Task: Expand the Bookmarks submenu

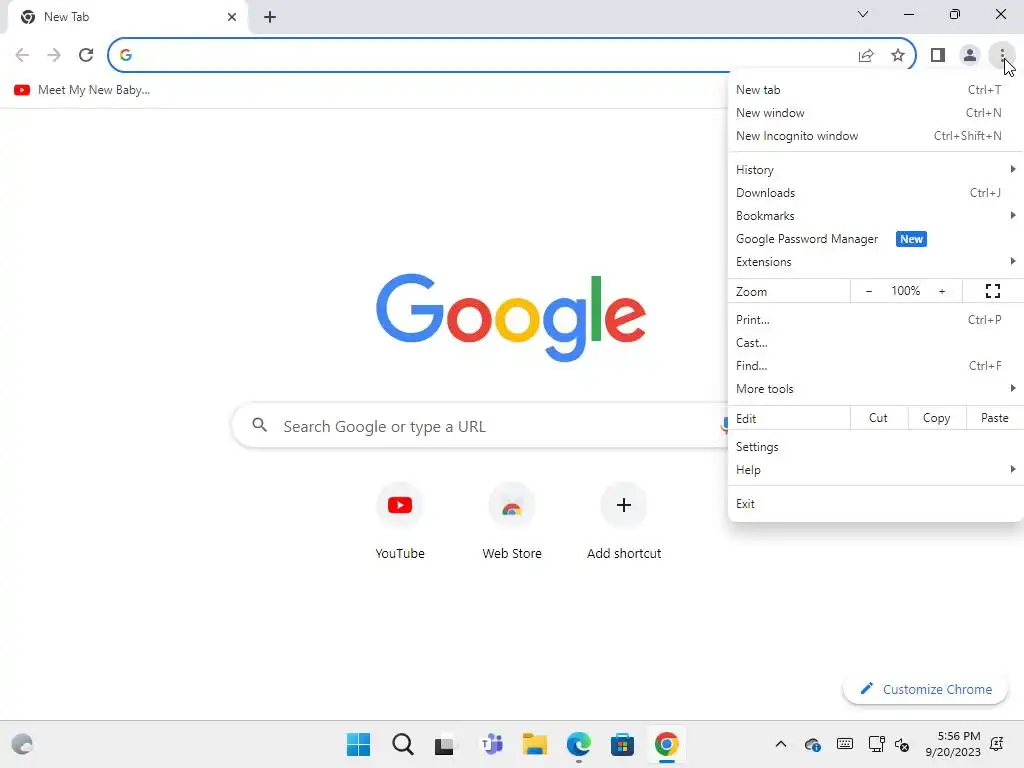Action: (875, 216)
